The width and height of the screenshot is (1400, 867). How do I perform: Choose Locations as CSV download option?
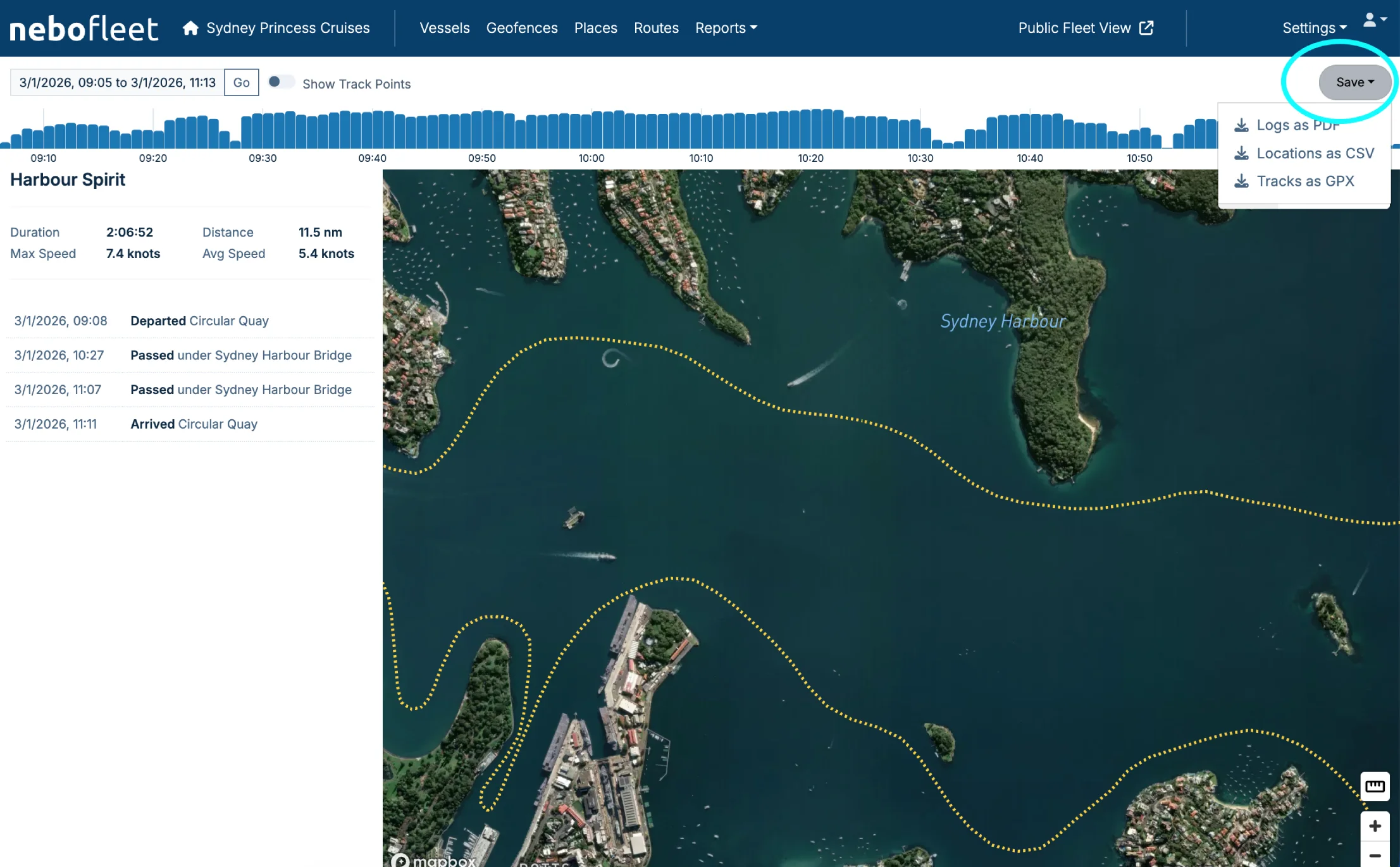[1315, 153]
